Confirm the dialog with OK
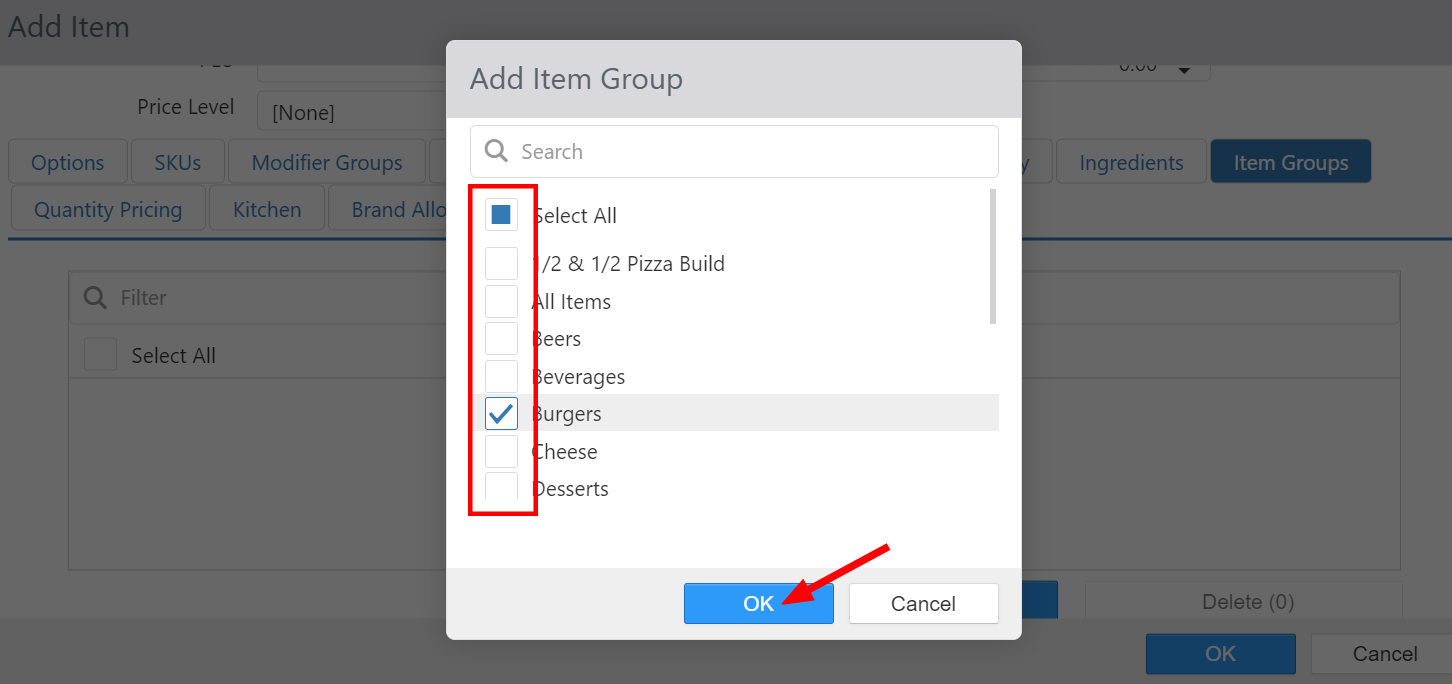The width and height of the screenshot is (1452, 684). click(758, 603)
